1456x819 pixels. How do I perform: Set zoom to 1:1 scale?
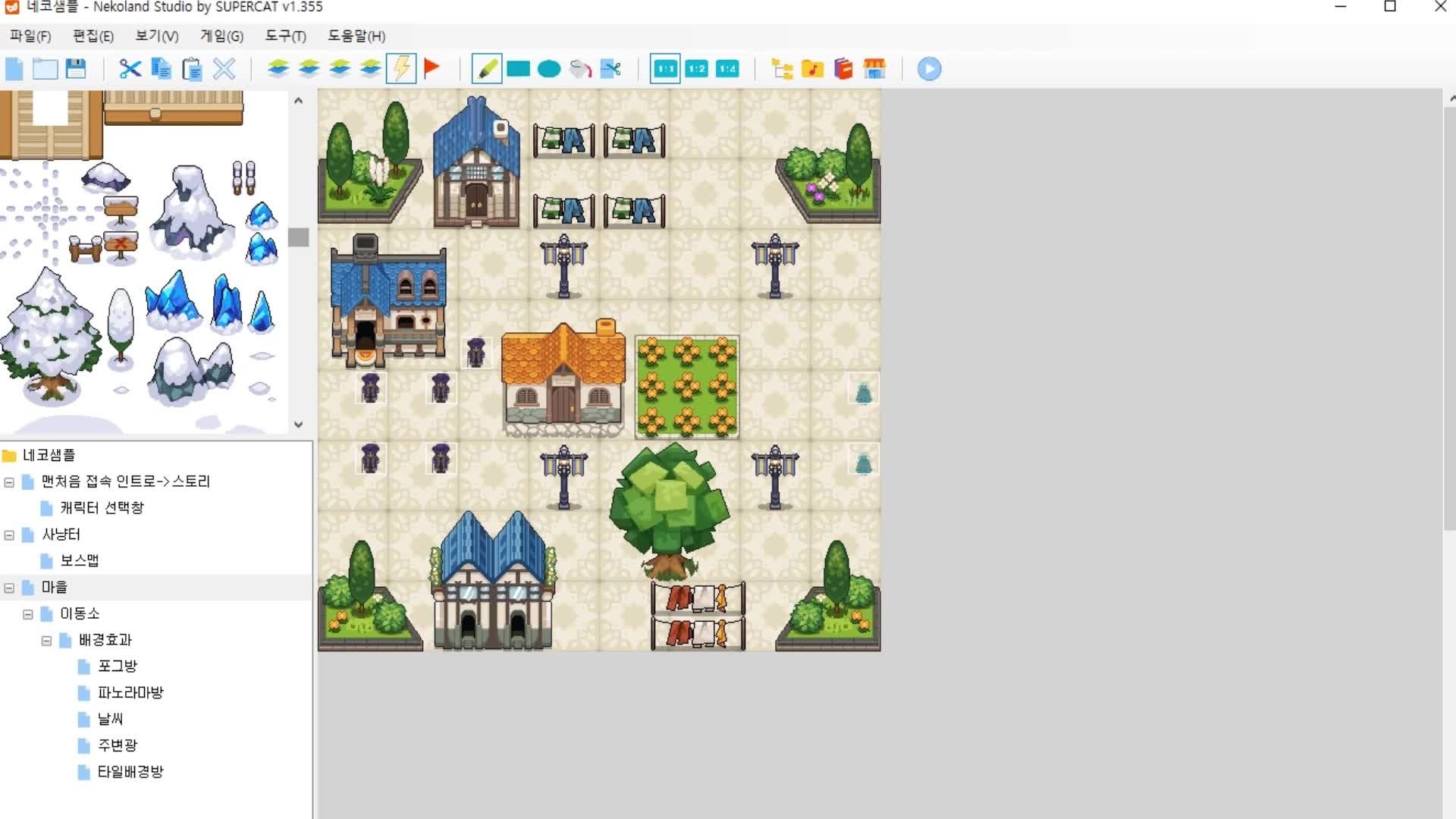[665, 69]
